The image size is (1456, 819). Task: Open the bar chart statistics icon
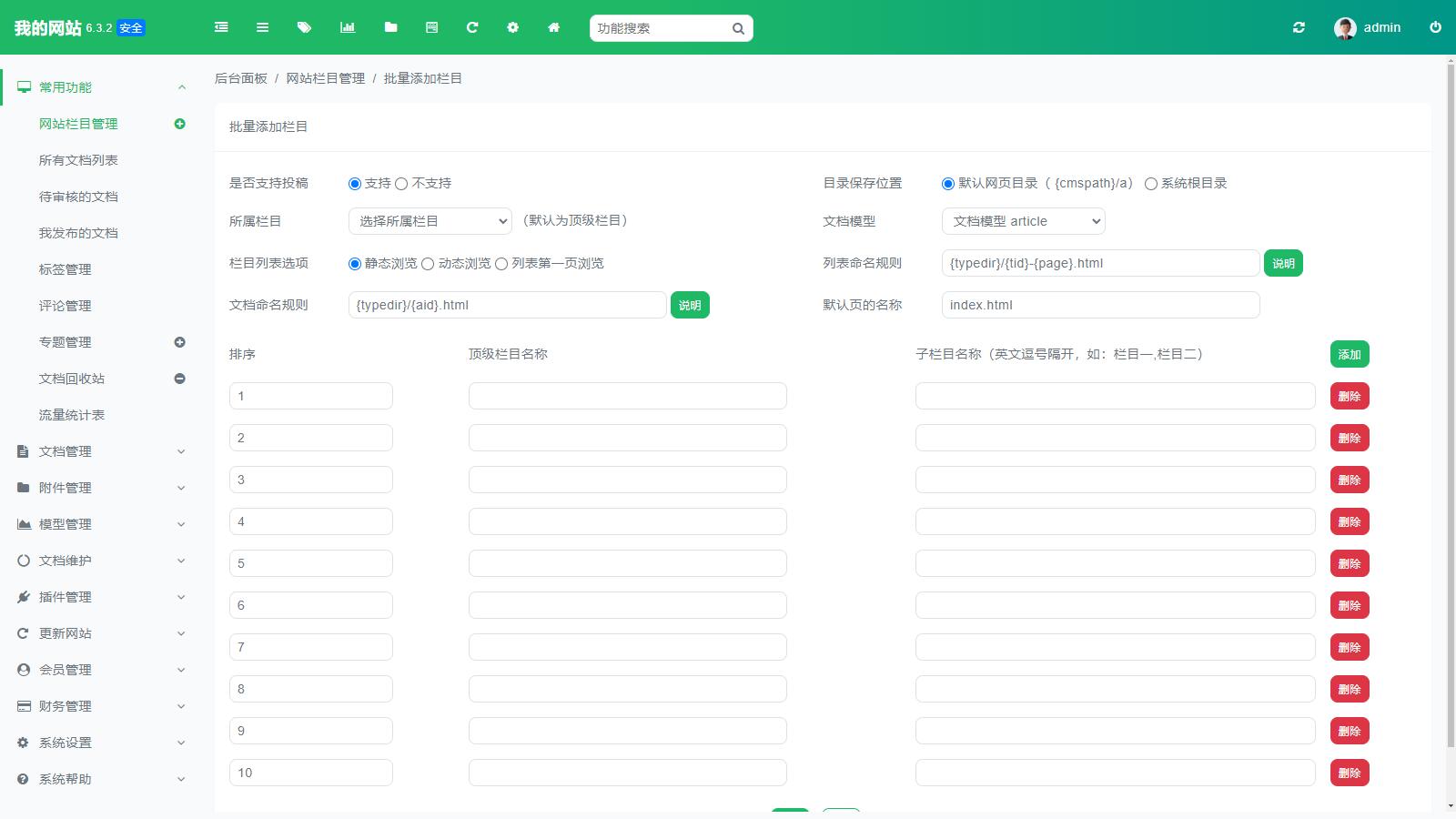coord(347,27)
